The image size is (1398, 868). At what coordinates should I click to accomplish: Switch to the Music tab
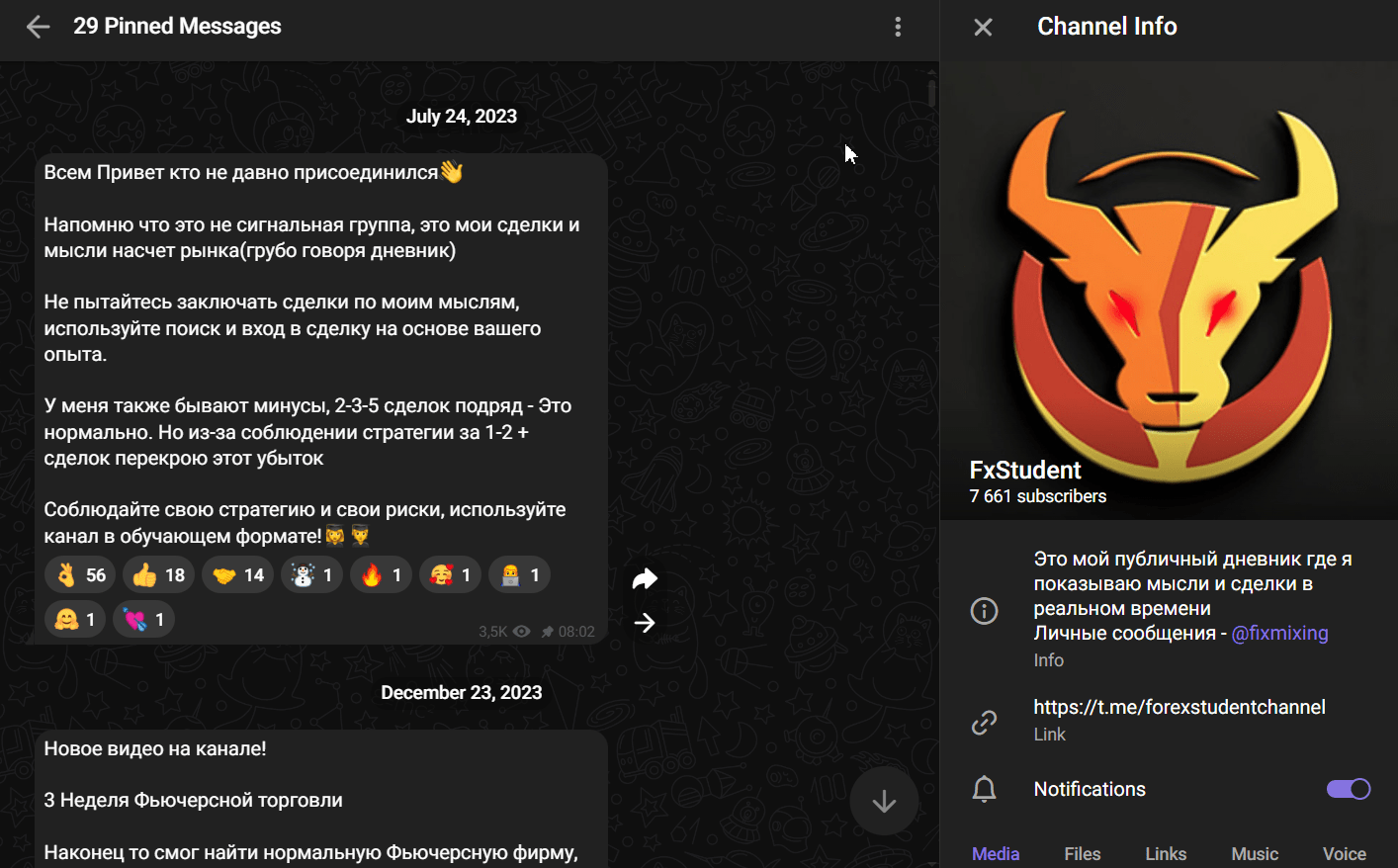1255,853
